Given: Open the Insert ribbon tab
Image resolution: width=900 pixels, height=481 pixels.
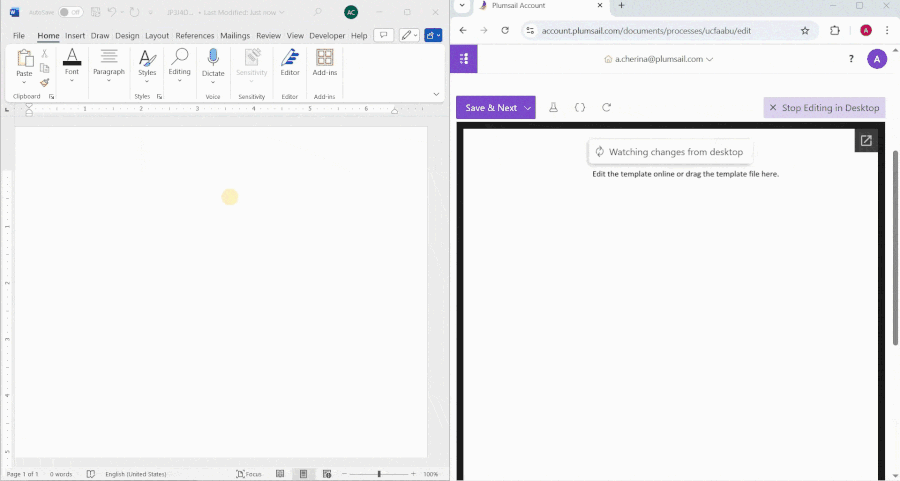Looking at the screenshot, I should tap(75, 35).
